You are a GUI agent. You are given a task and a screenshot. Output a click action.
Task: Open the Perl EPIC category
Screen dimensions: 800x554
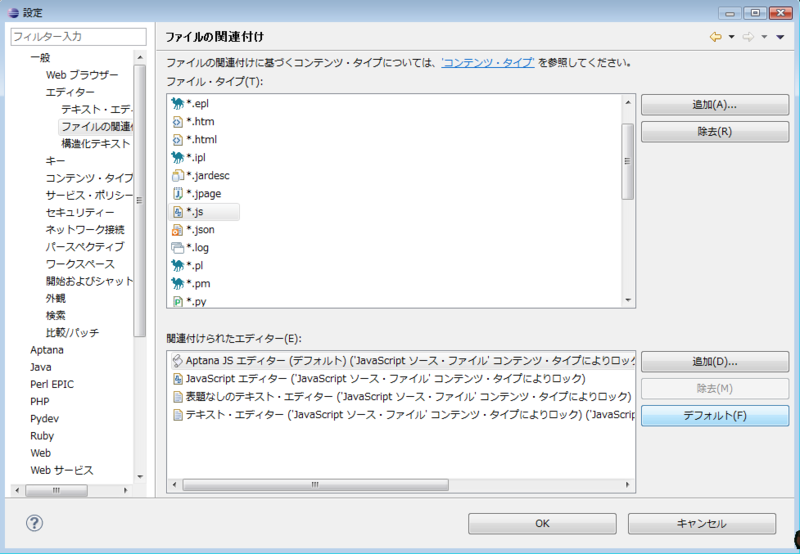pyautogui.click(x=52, y=384)
